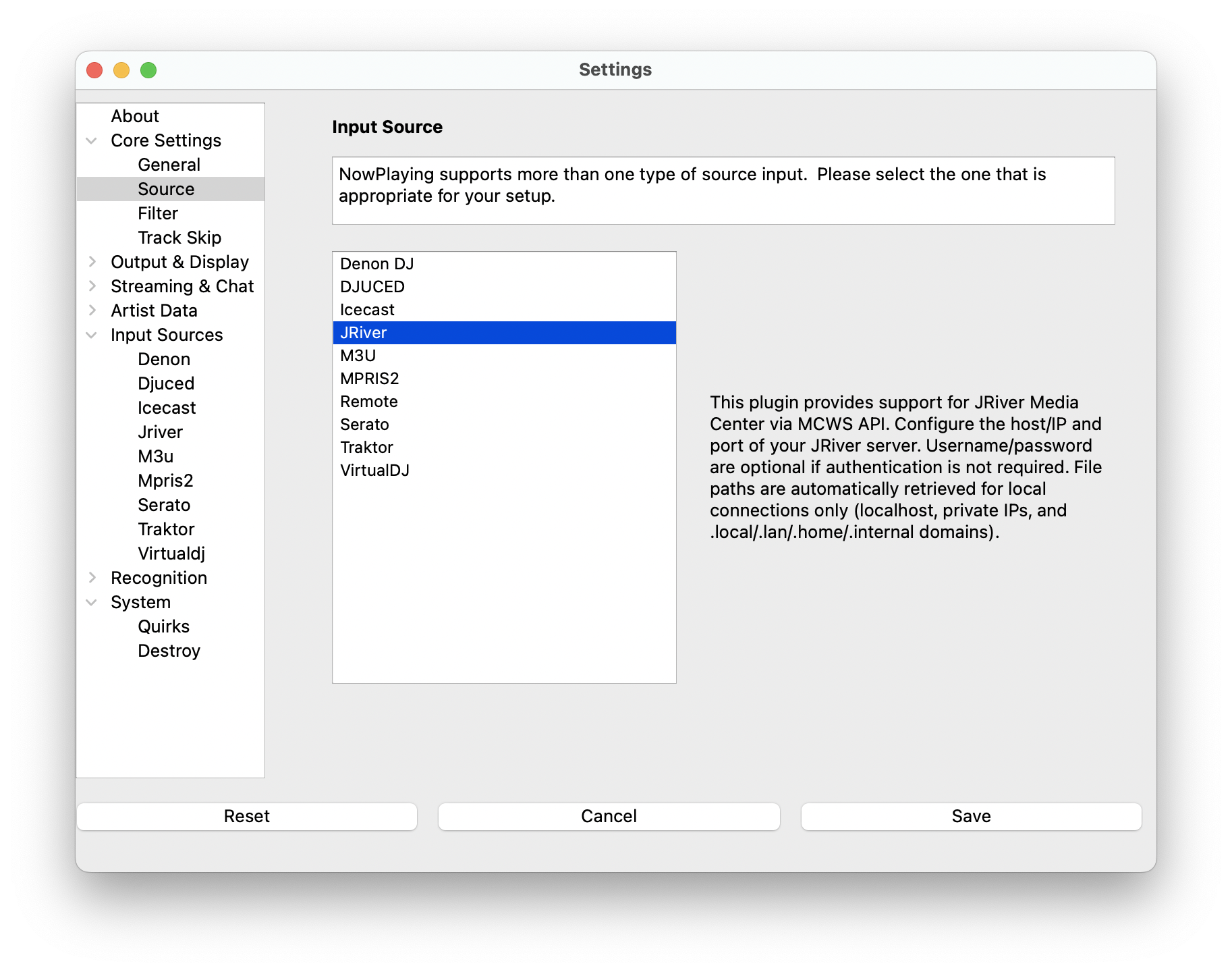The image size is (1232, 972).
Task: Open the Track Skip settings
Action: 179,238
